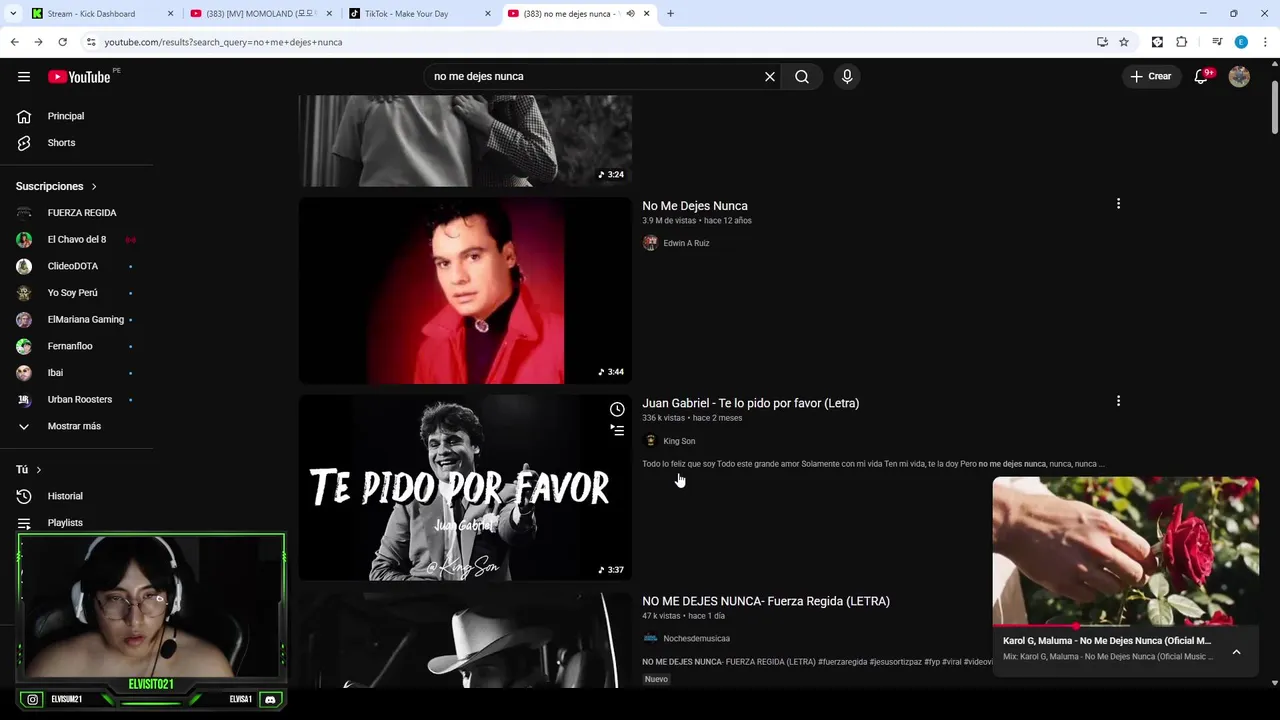Screen dimensions: 1280x720
Task: Visit Nochesdemusicaa channel
Action: [x=696, y=639]
